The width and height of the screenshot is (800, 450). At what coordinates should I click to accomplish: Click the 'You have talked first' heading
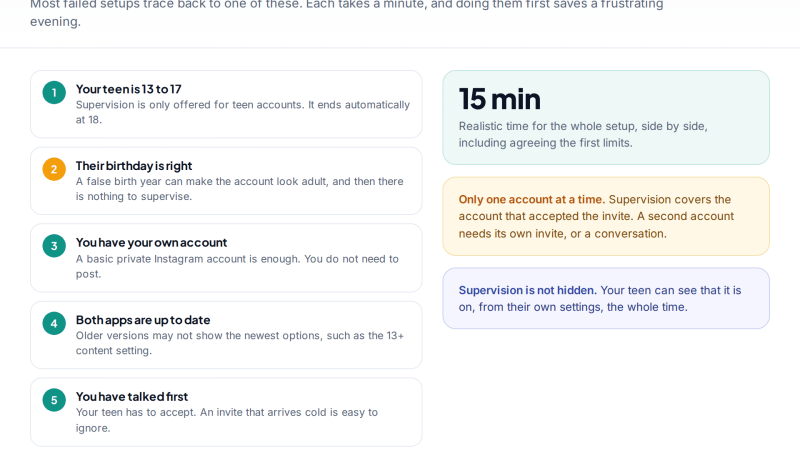(x=132, y=396)
